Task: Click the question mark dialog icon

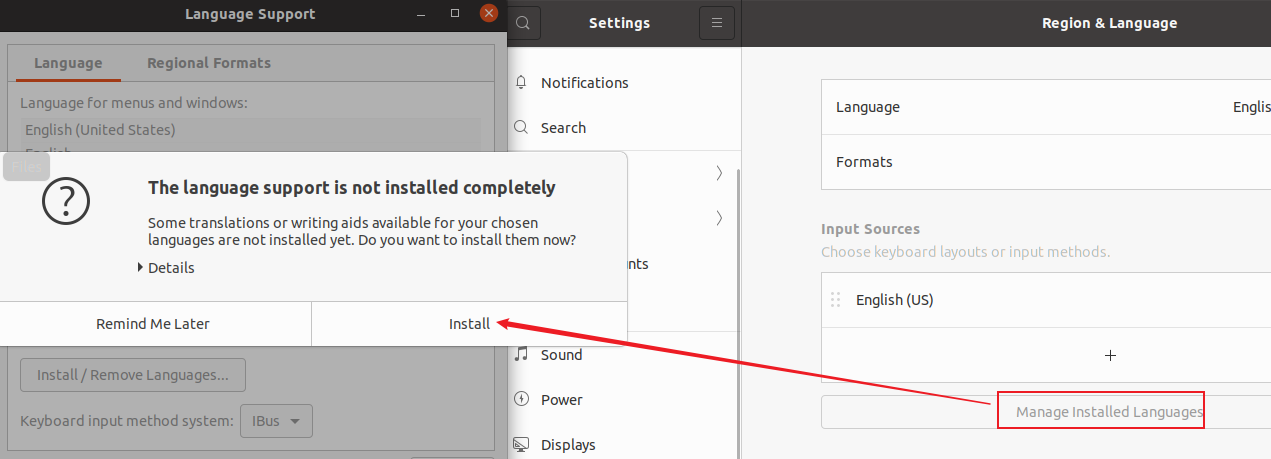Action: click(x=66, y=202)
